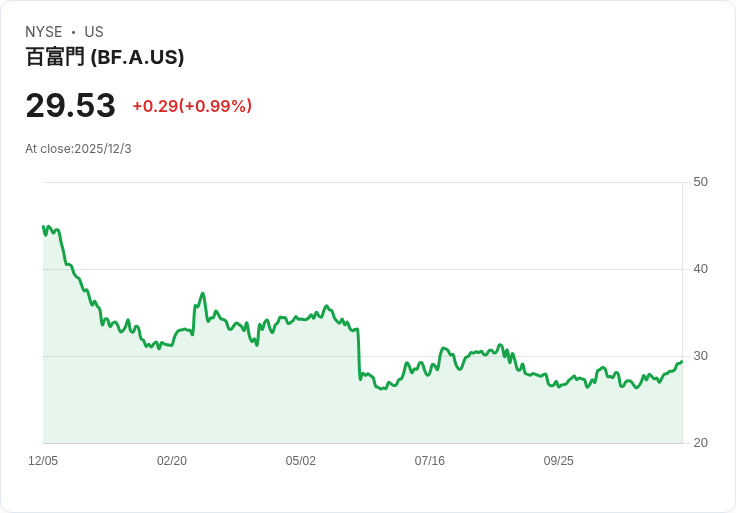This screenshot has width=736, height=513.
Task: Click the 40 y-axis price label
Action: 700,269
